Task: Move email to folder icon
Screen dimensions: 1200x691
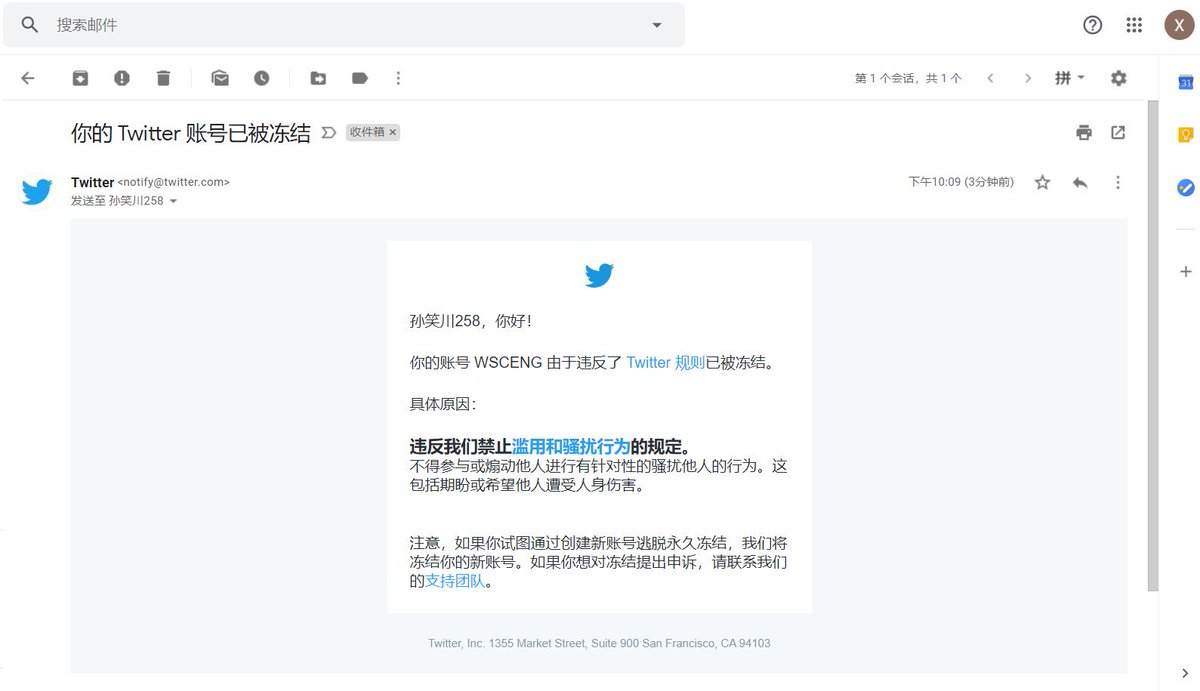Action: pyautogui.click(x=318, y=78)
